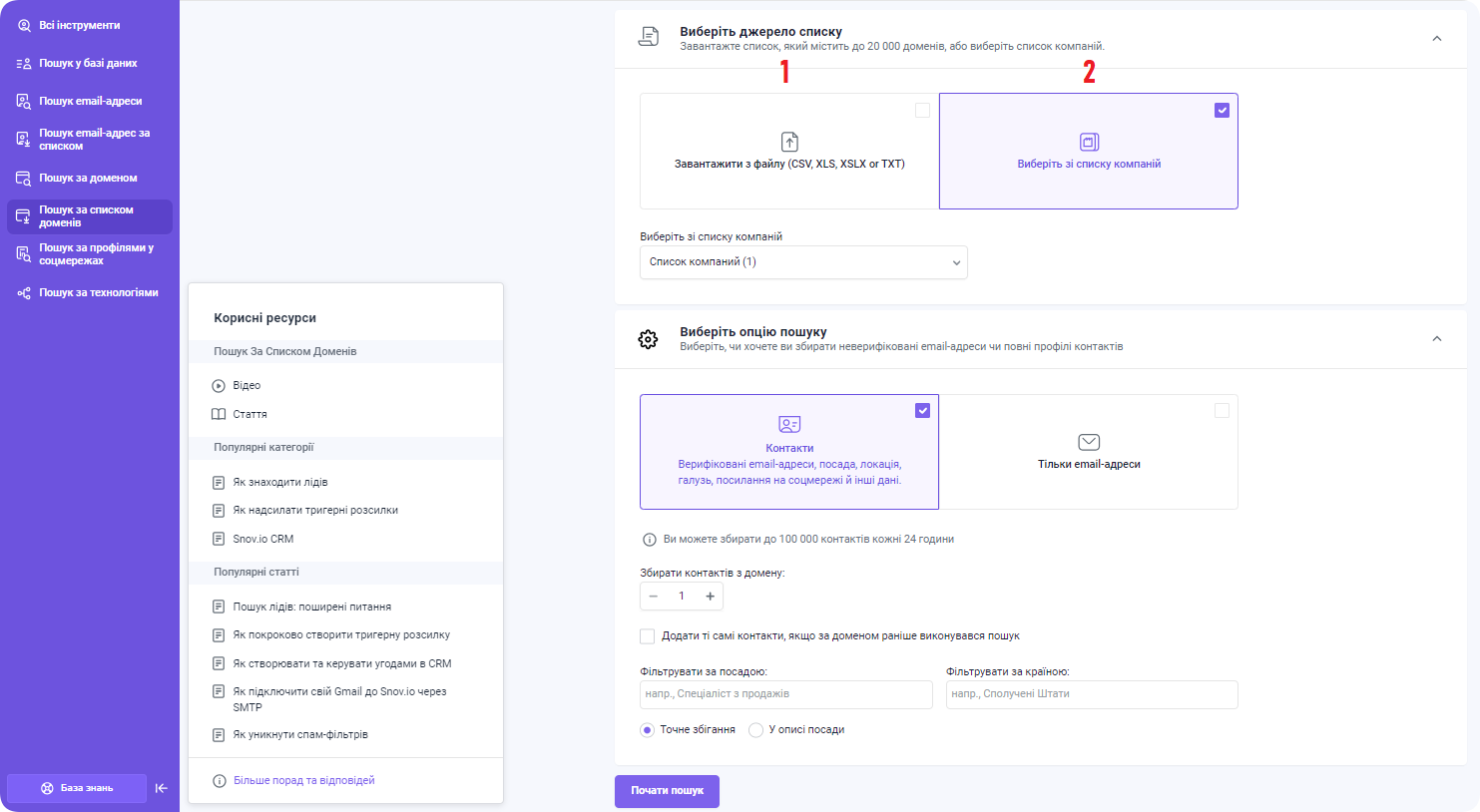1480x812 pixels.
Task: Click the contact card icon in Контакти option
Action: tap(789, 424)
